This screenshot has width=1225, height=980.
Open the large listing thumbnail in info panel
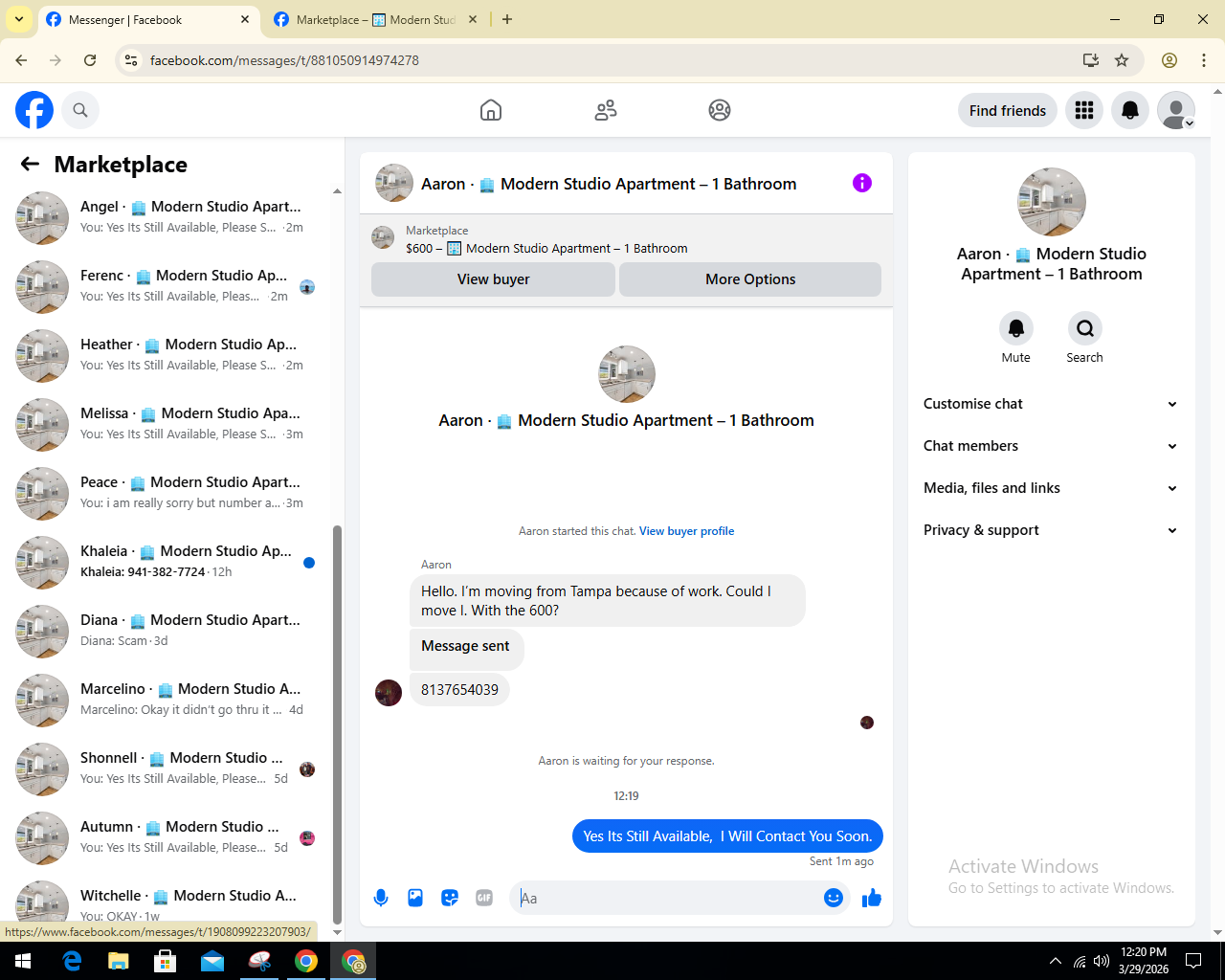(x=1052, y=202)
